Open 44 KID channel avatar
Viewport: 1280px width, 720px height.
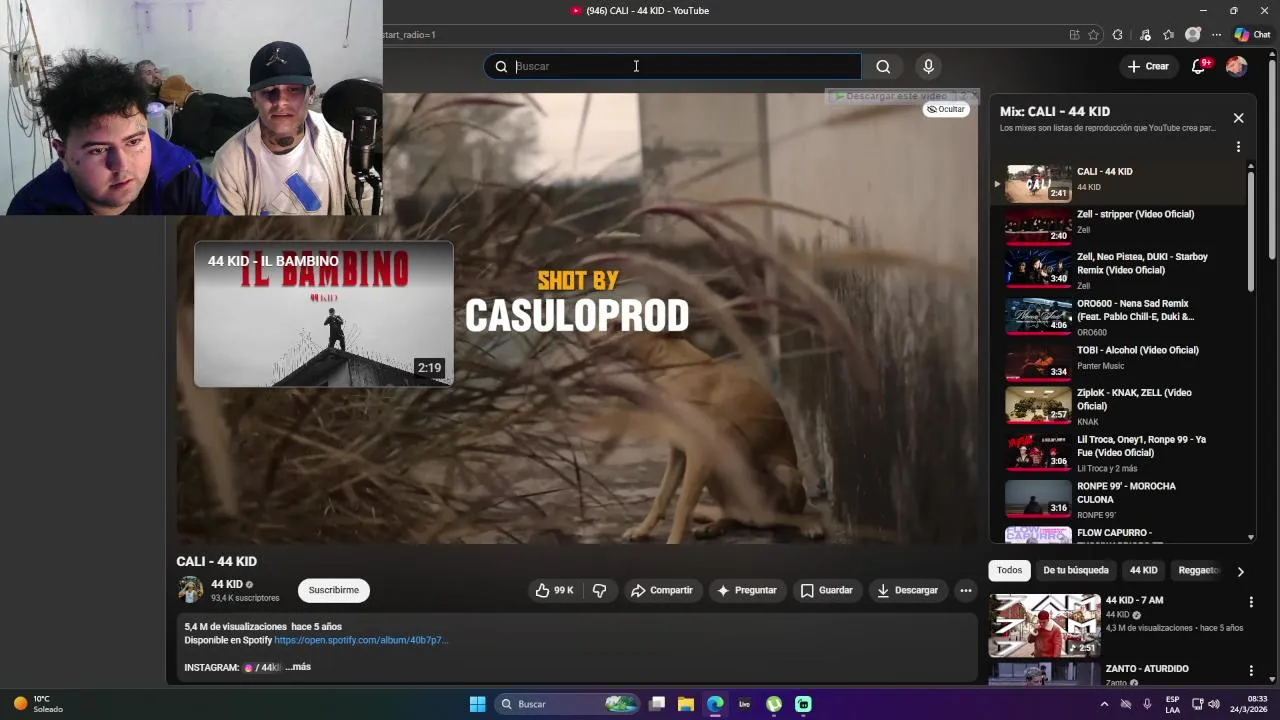coord(190,590)
